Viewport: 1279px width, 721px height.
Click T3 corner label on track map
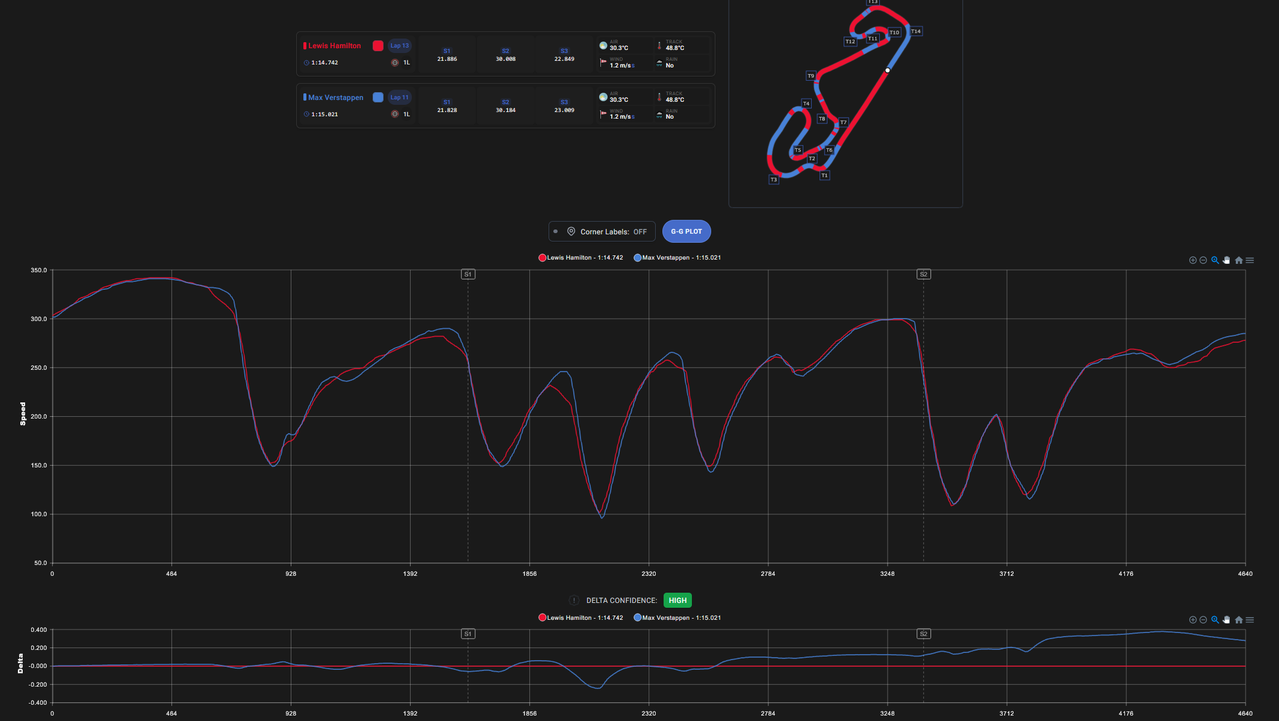773,180
